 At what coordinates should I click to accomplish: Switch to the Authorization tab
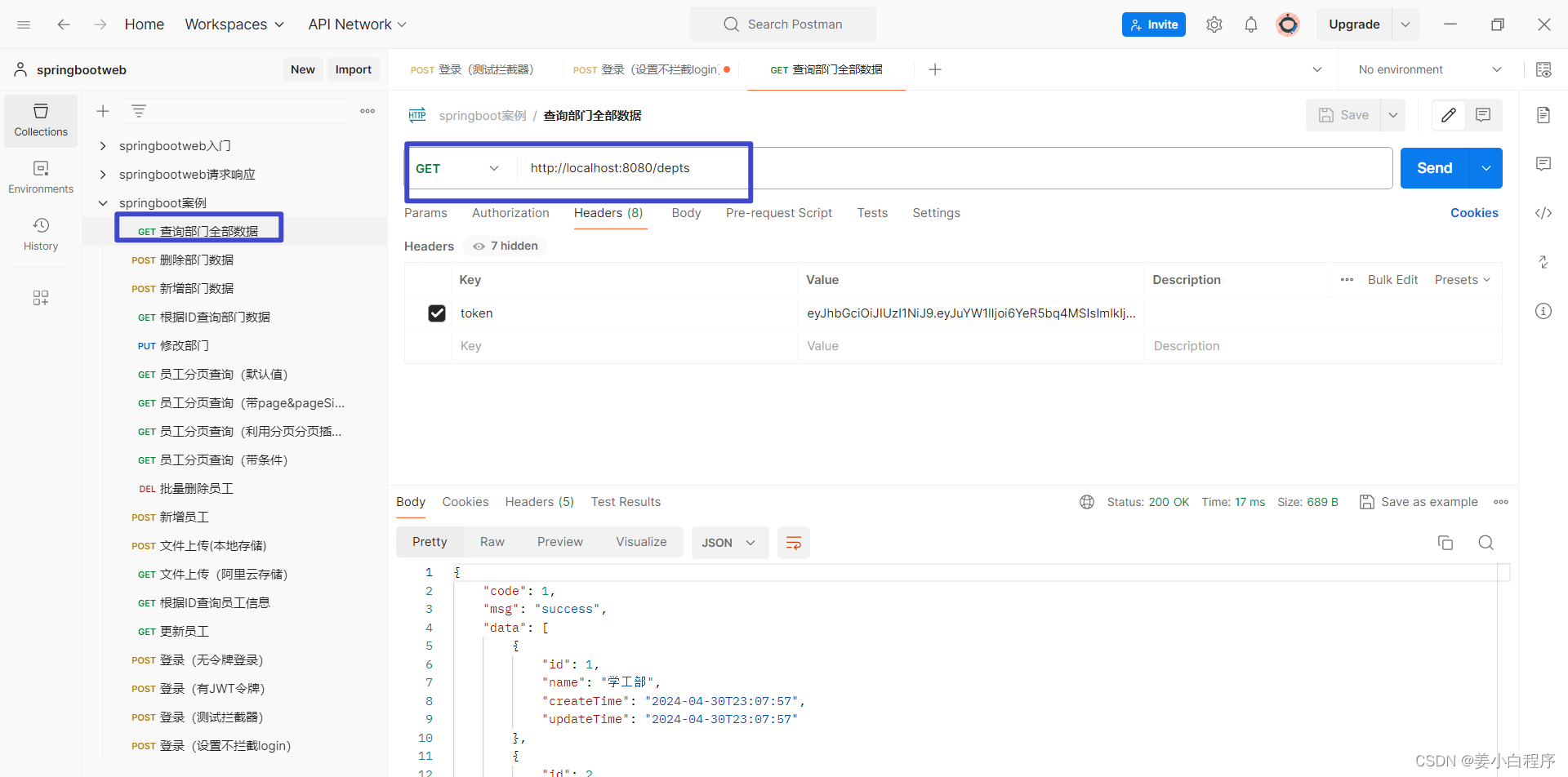510,213
